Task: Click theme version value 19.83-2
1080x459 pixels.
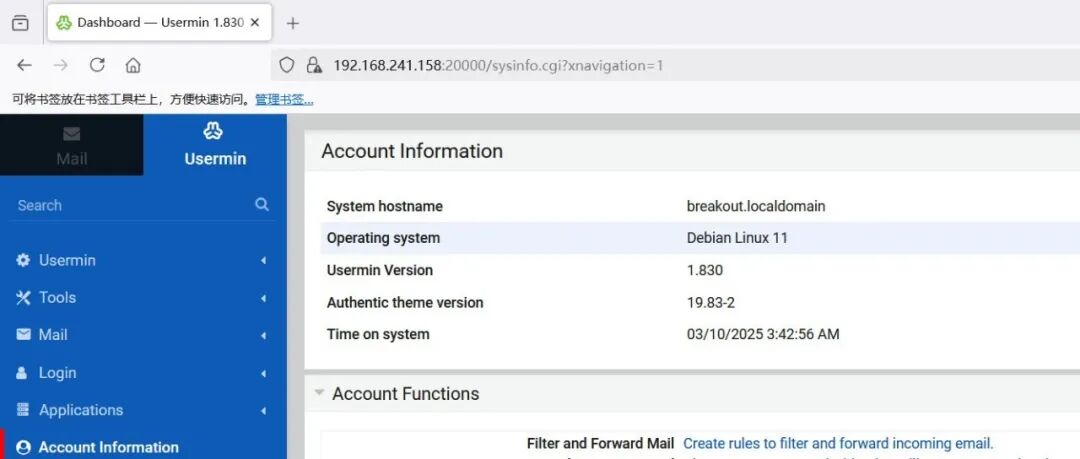Action: point(711,302)
